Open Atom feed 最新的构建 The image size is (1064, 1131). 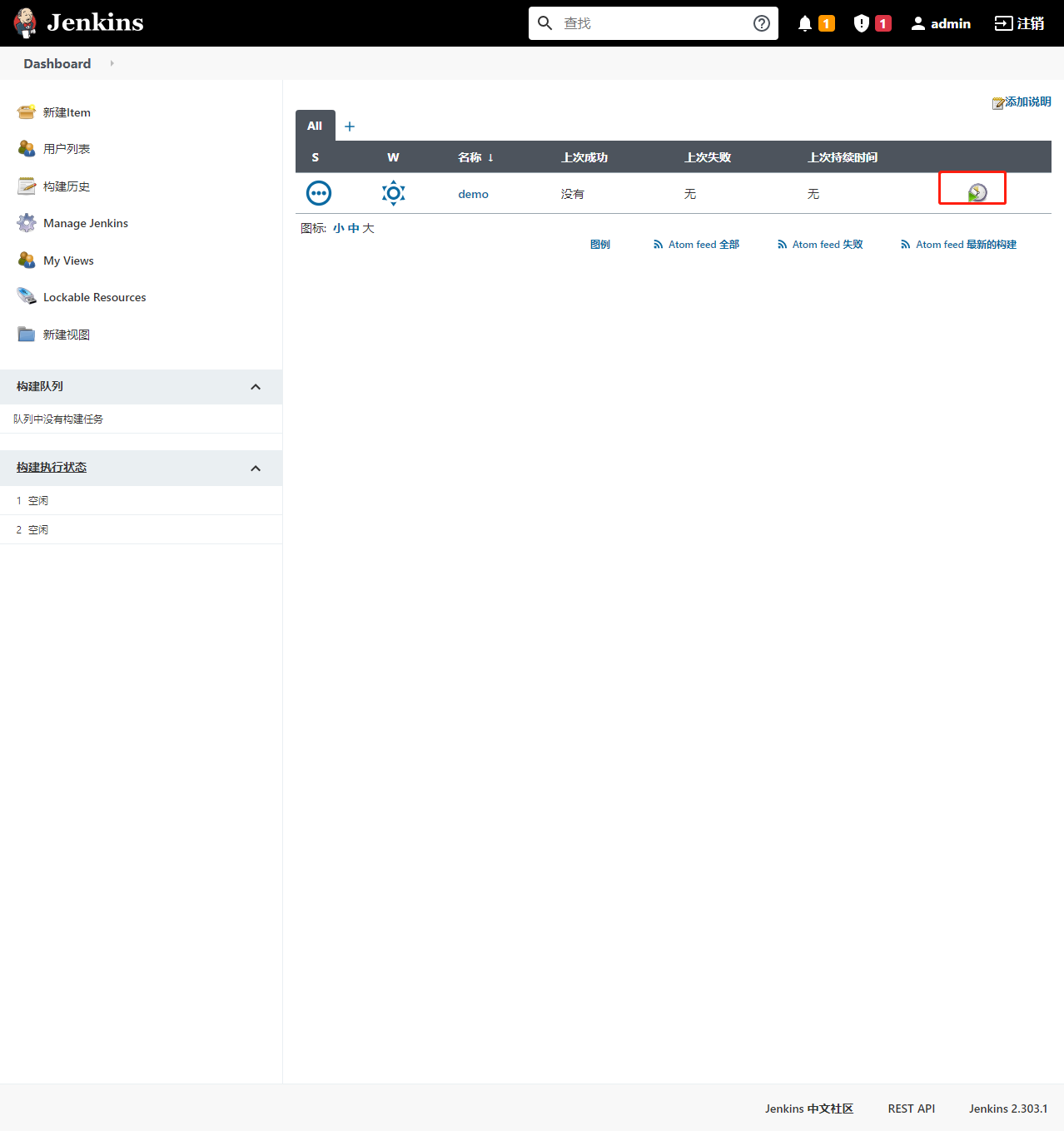tap(958, 244)
